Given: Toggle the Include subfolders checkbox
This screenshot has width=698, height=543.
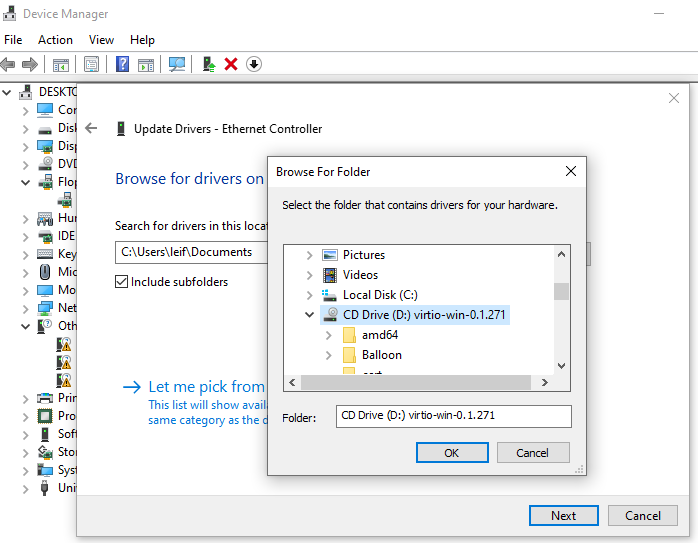Looking at the screenshot, I should (122, 282).
